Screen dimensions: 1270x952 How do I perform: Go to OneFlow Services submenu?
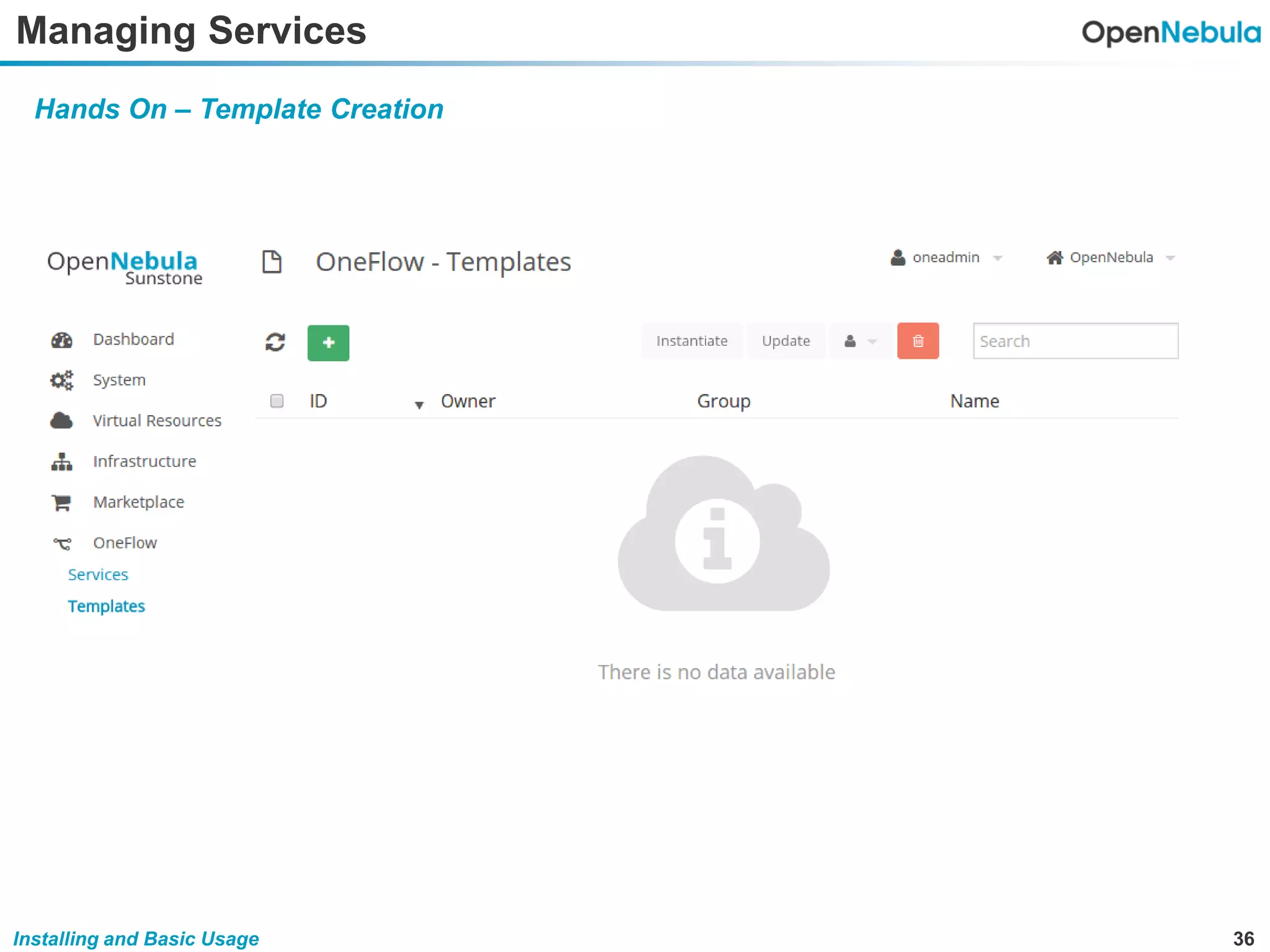[98, 575]
